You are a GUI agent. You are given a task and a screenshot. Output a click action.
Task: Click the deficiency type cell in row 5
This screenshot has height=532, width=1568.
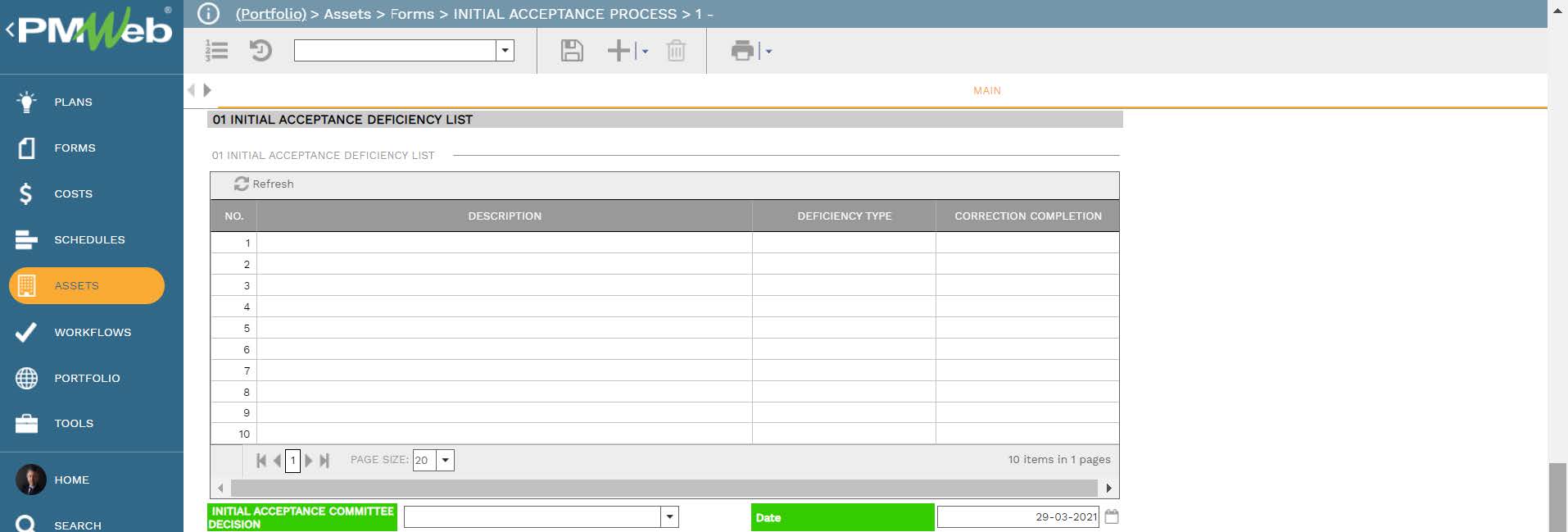click(x=845, y=328)
